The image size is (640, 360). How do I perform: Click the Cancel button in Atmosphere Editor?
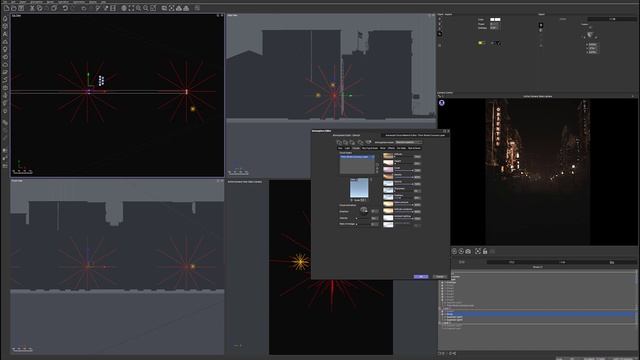[x=440, y=277]
